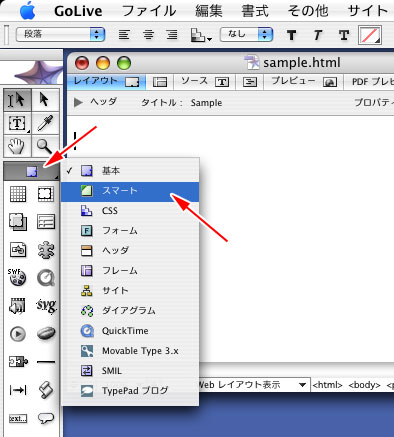Click the horizontal line object icon
This screenshot has width=394, height=437.
click(46, 361)
